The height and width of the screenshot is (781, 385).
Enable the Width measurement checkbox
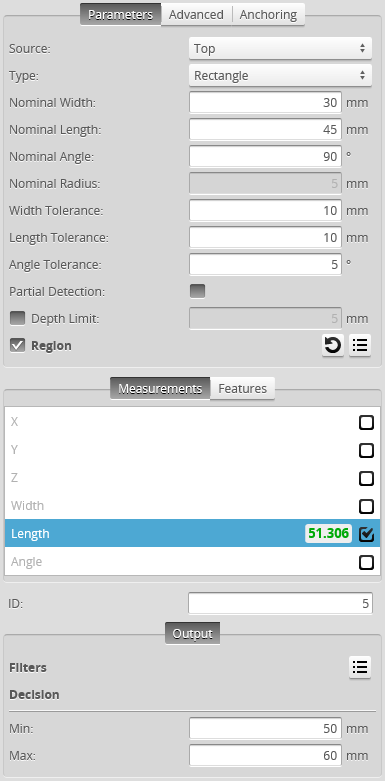pyautogui.click(x=366, y=506)
